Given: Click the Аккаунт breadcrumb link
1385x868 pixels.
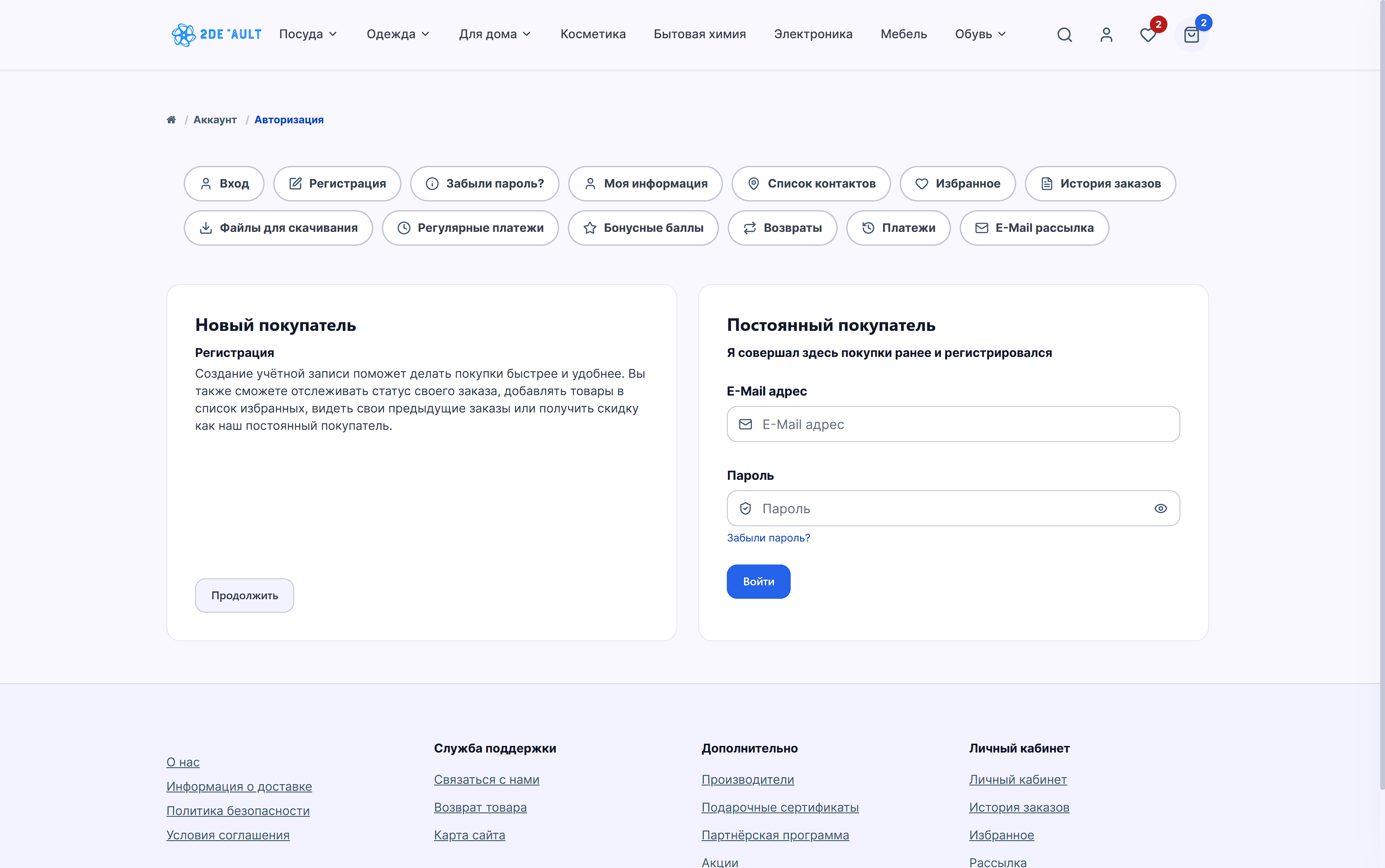Looking at the screenshot, I should 215,119.
